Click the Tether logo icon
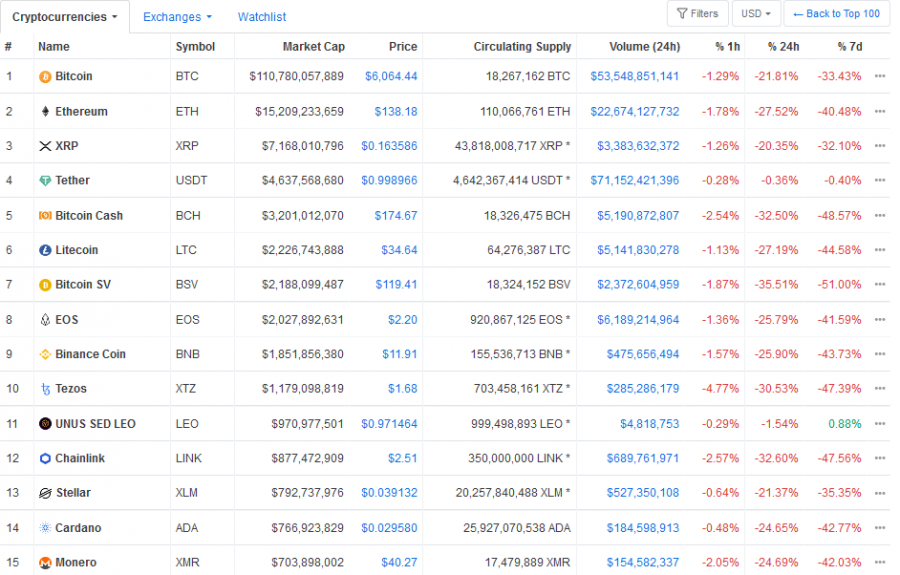 coord(45,181)
